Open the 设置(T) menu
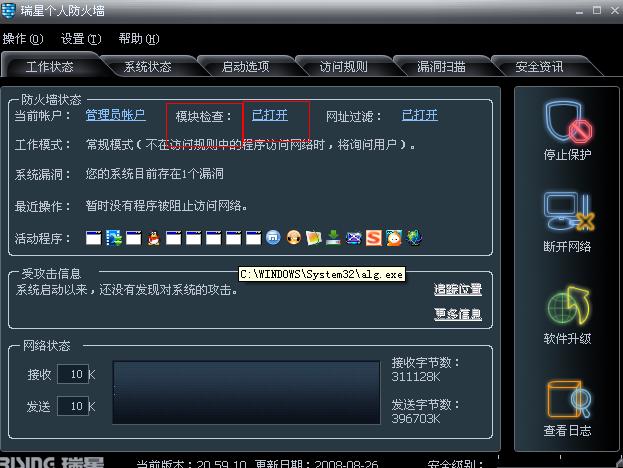Screen dimensions: 623x468 81,39
